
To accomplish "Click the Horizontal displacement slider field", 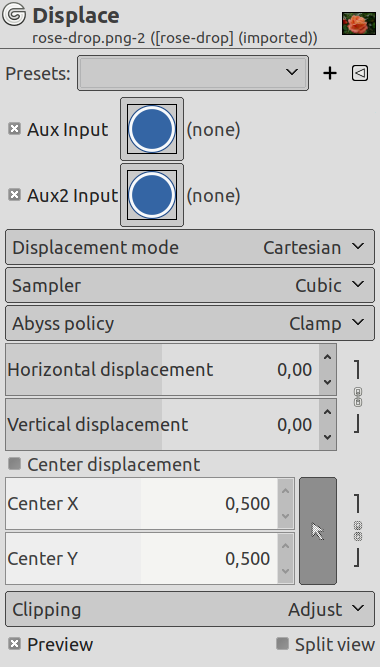I will coord(162,370).
